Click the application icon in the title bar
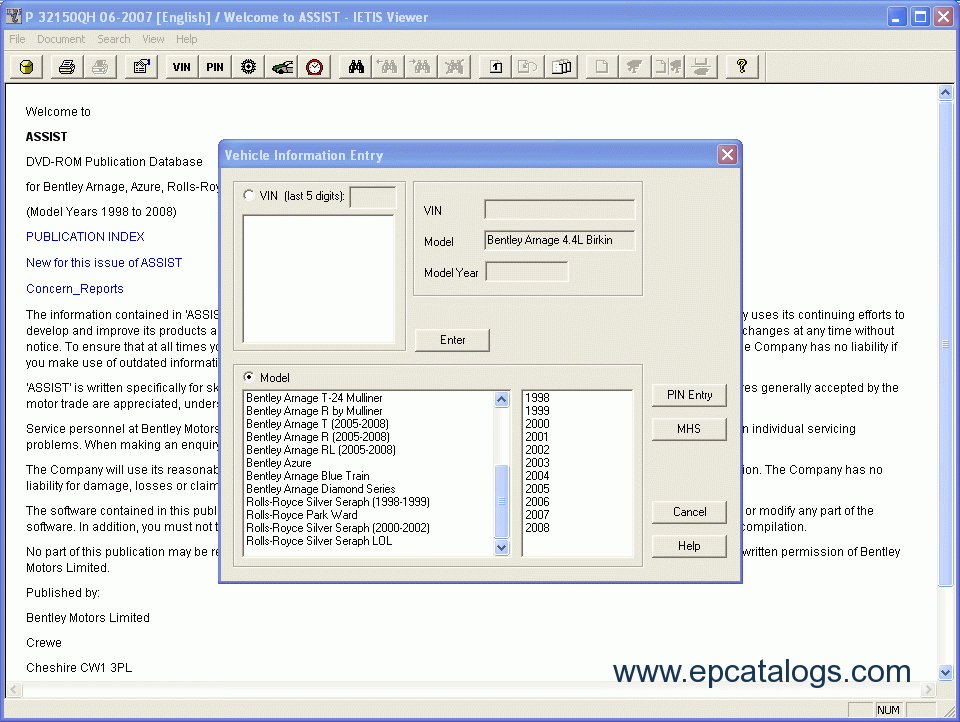 point(13,16)
